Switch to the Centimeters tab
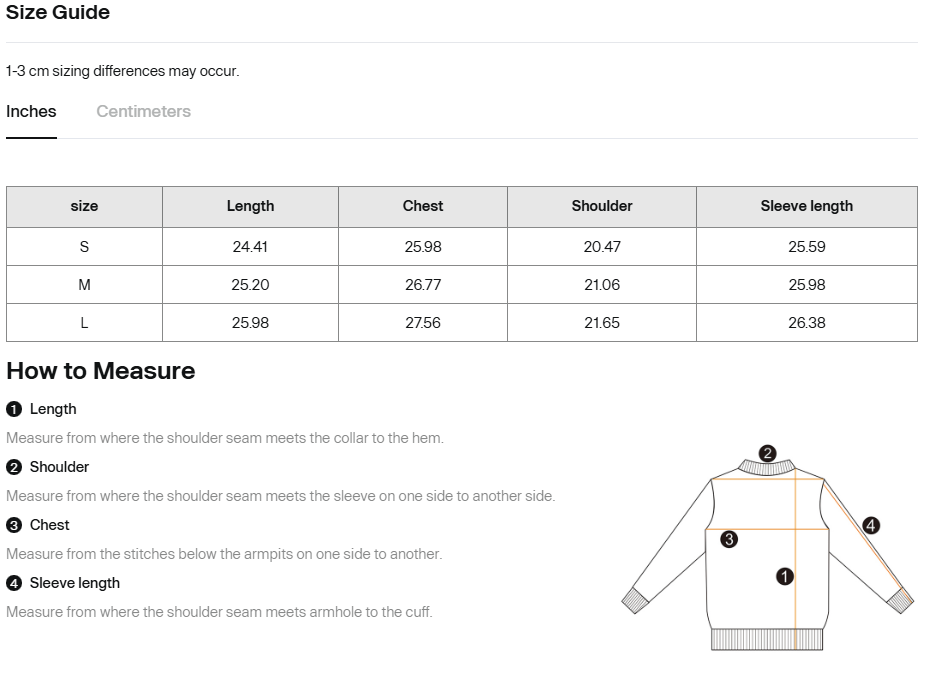Viewport: 927px width, 683px height. pyautogui.click(x=143, y=111)
